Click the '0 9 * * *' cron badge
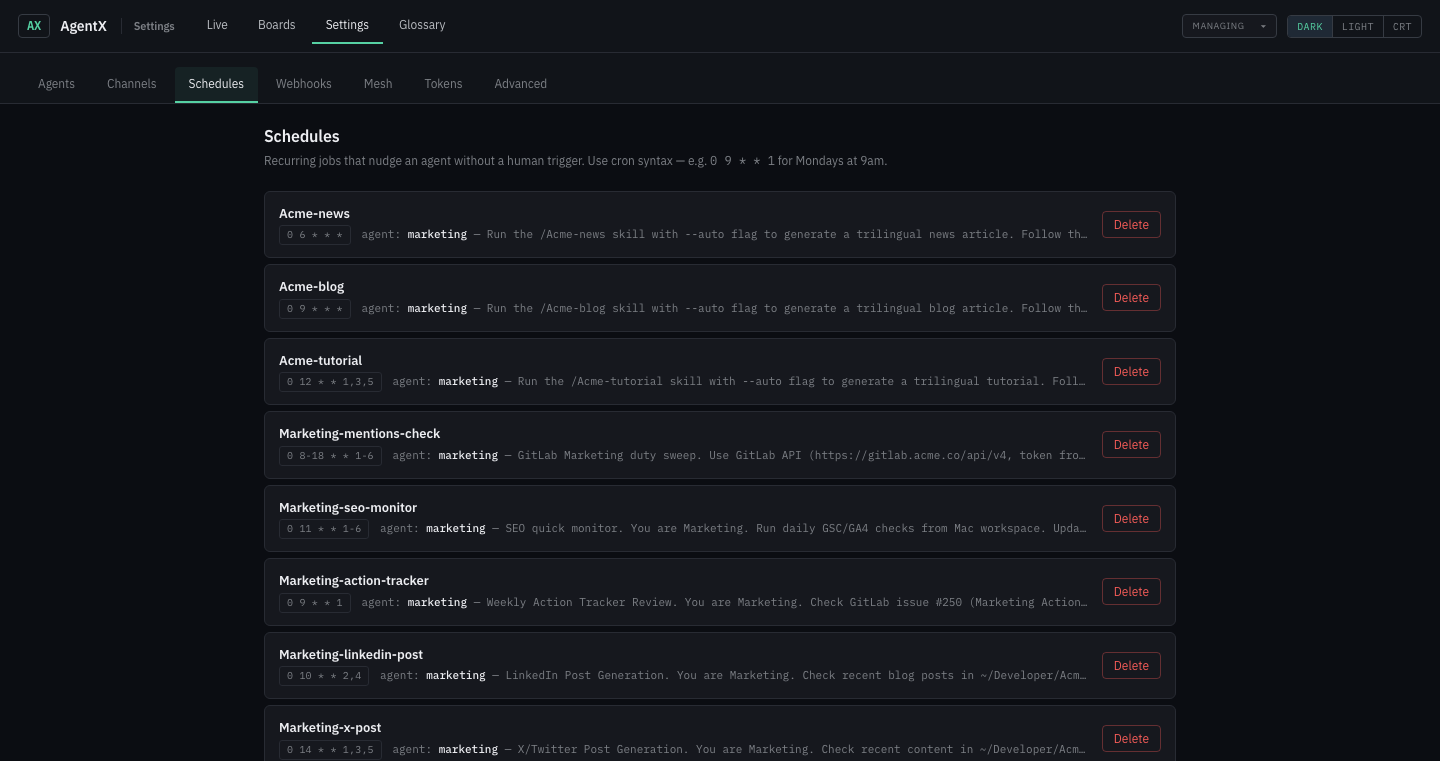The height and width of the screenshot is (761, 1440). [x=315, y=308]
